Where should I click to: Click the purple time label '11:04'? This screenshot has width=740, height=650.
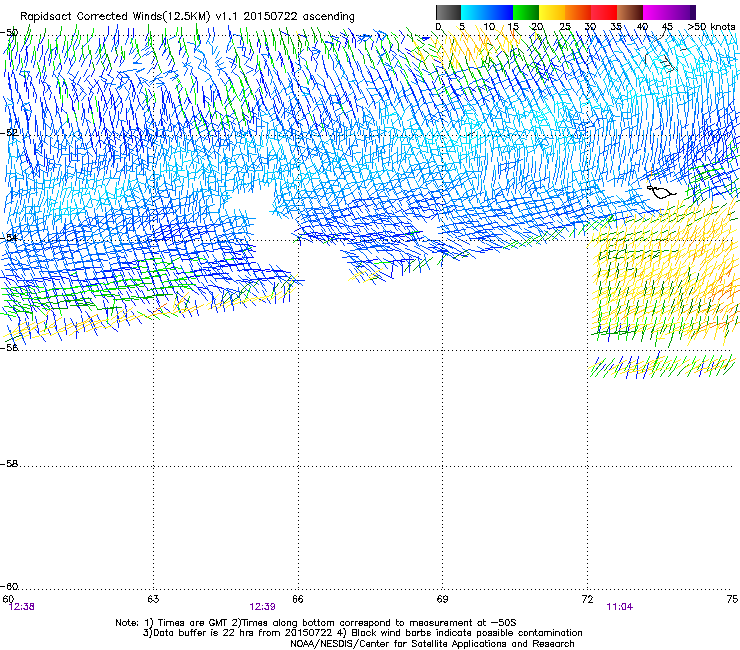(620, 607)
